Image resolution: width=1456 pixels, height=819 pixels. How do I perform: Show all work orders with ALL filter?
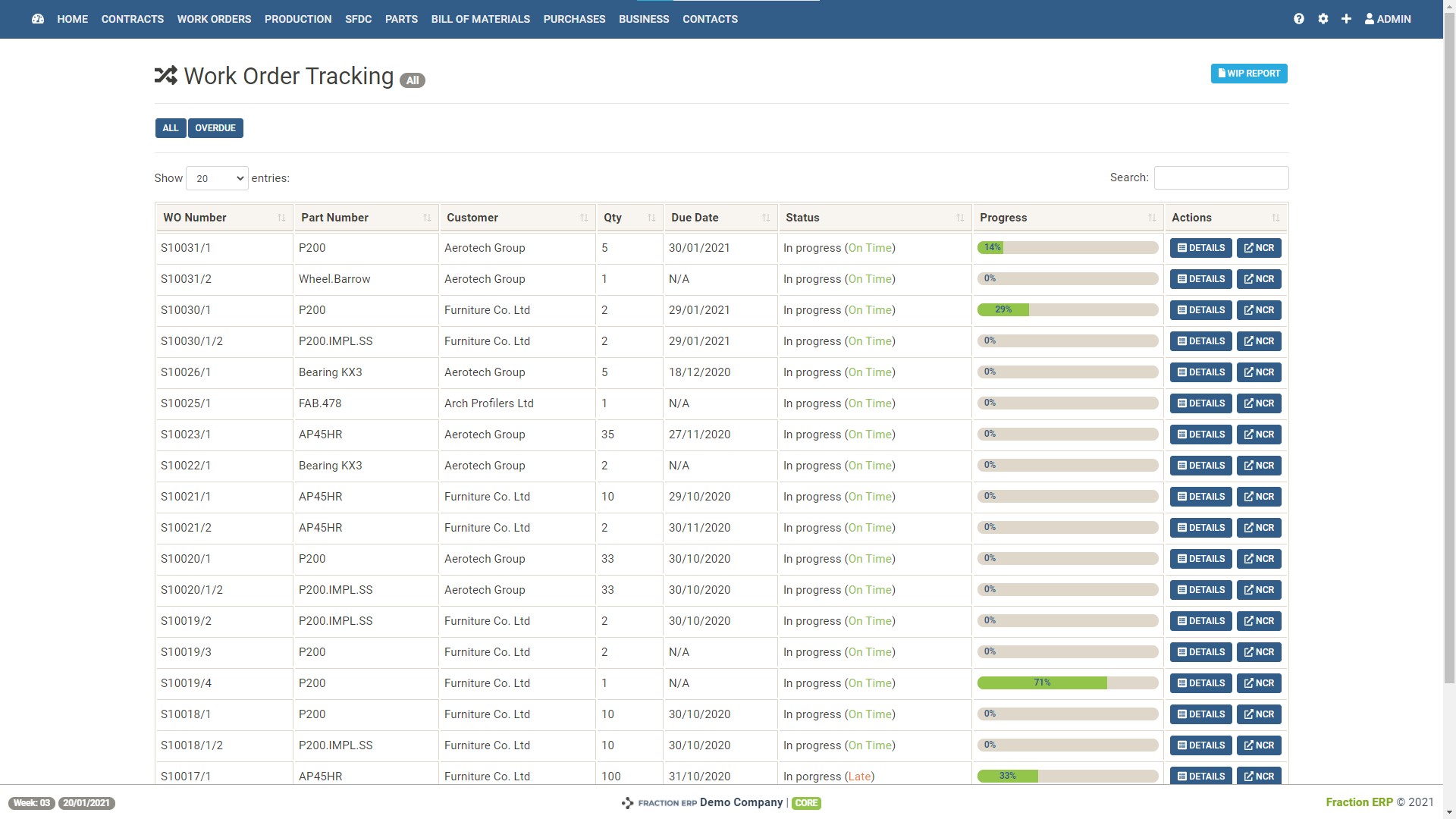[171, 128]
